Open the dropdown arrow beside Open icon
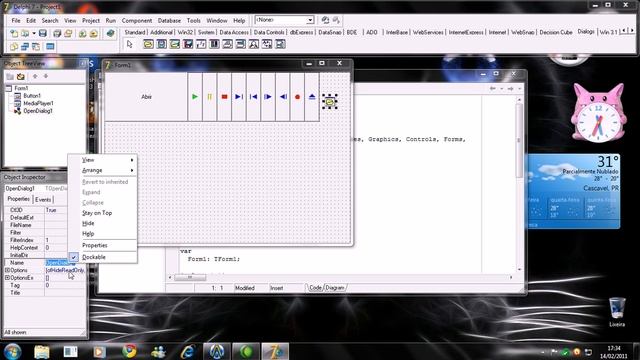 pyautogui.click(x=33, y=33)
